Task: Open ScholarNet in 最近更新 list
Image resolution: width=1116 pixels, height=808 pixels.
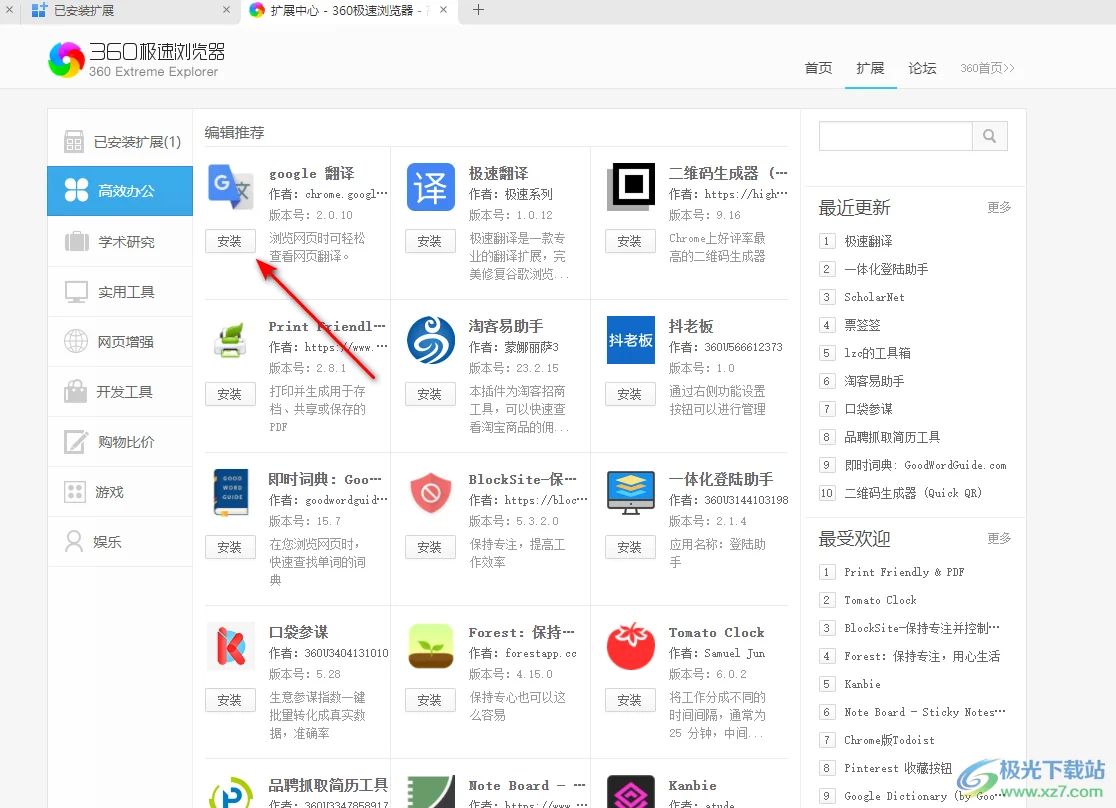Action: [x=874, y=297]
